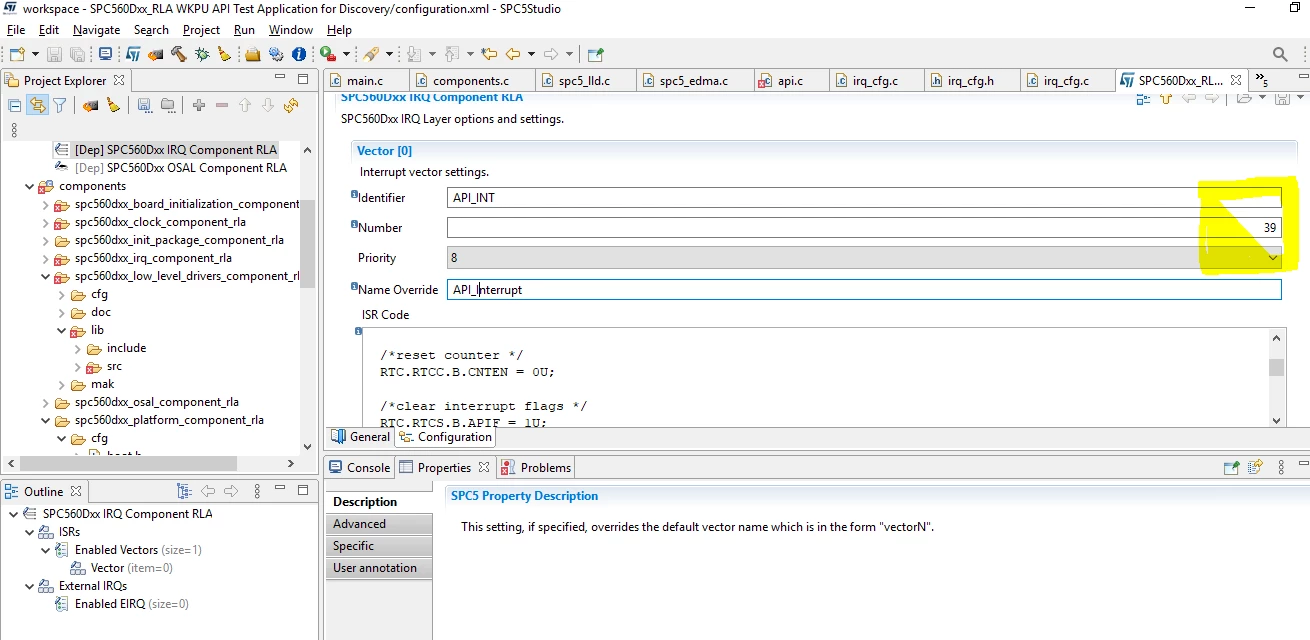Click the Save All toolbar icon

76,54
